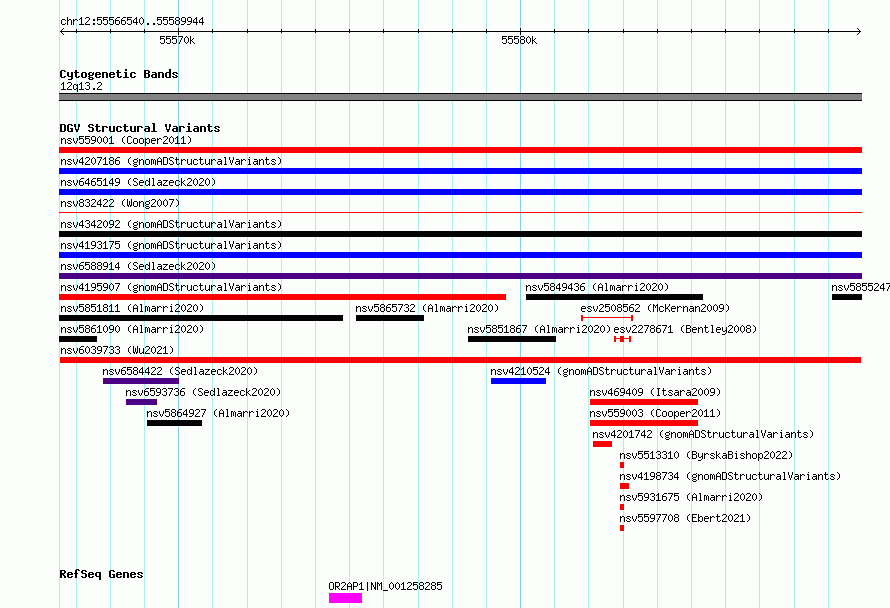Viewport: 890px width, 608px height.
Task: Select the nsv469409 (Itsara2009) red bar
Action: click(x=644, y=402)
